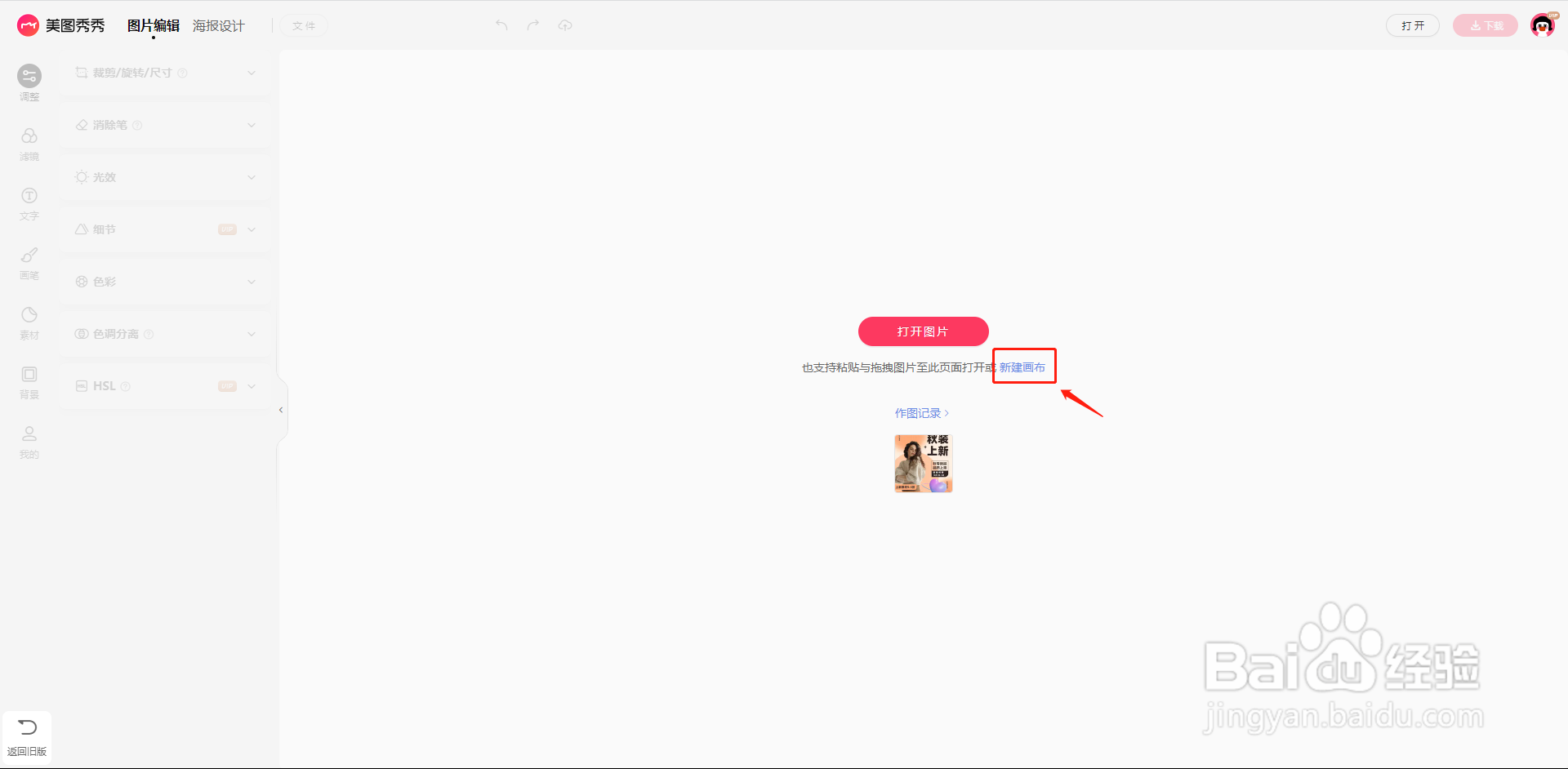1568x769 pixels.
Task: Select the 画笔 brush tool
Action: coord(29,263)
